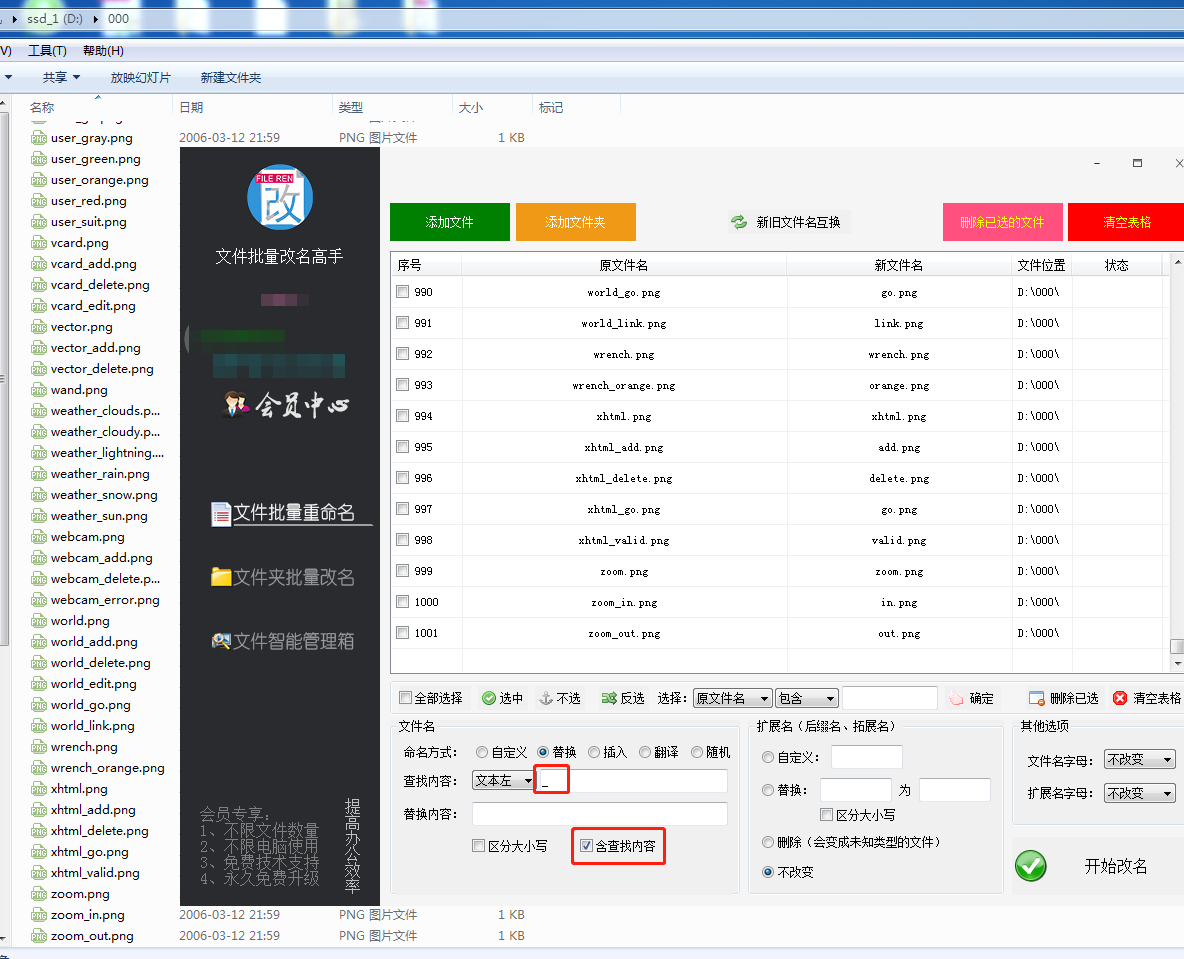
Task: Click the file table scroll up arrow
Action: [x=1177, y=261]
